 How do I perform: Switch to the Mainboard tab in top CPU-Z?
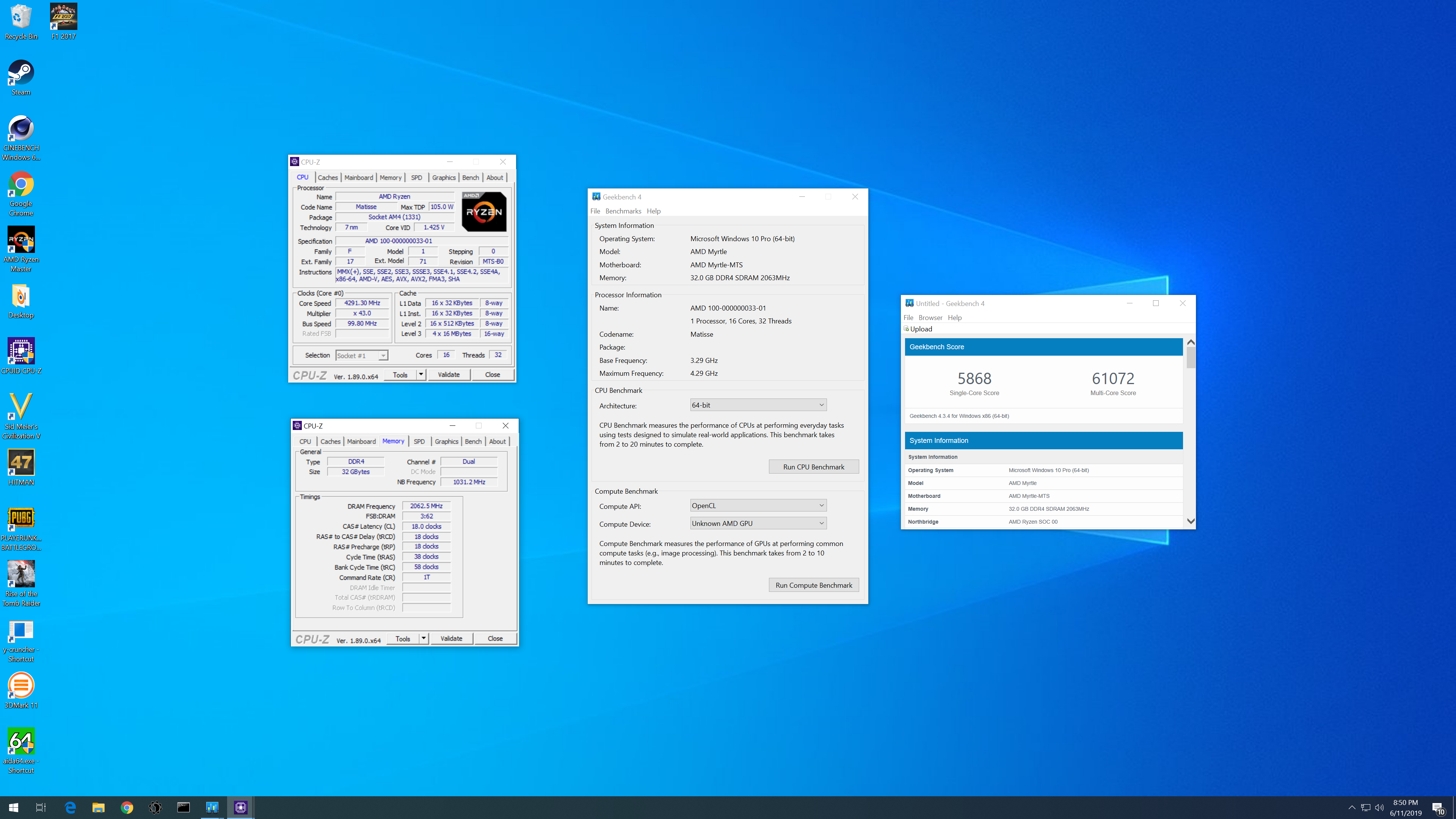358,177
